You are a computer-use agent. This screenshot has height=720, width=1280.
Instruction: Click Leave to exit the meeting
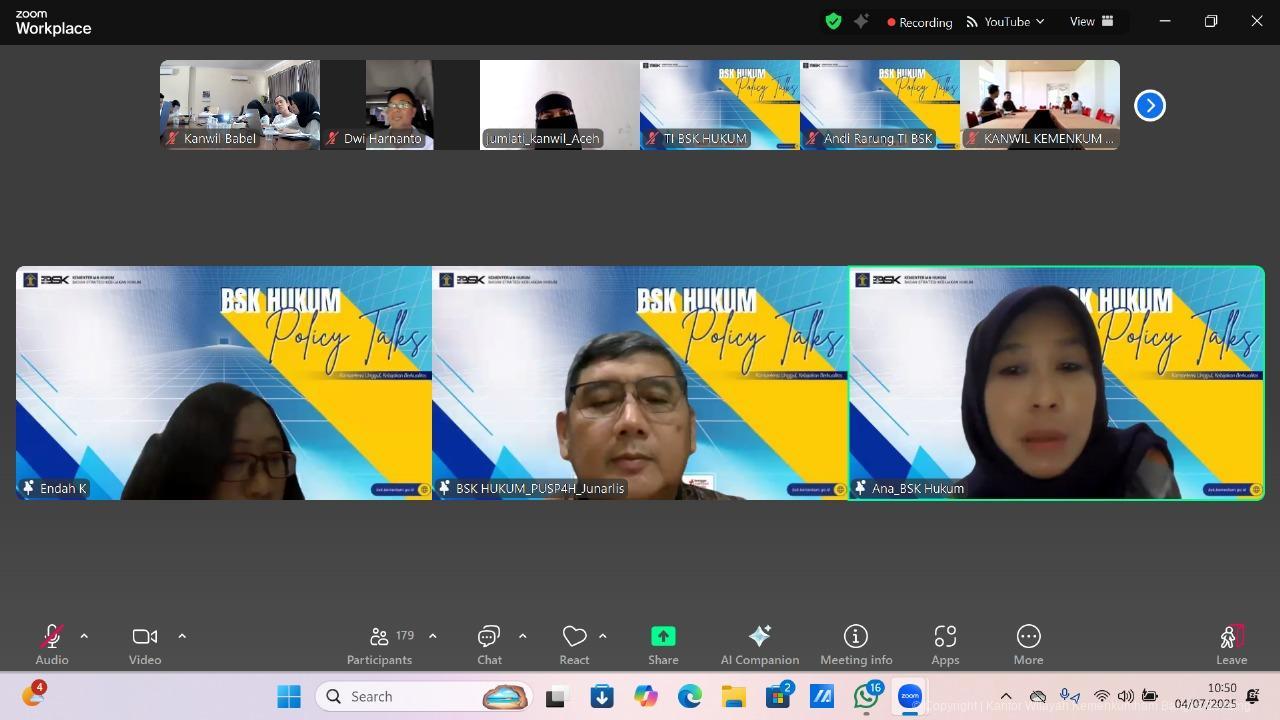[x=1231, y=644]
